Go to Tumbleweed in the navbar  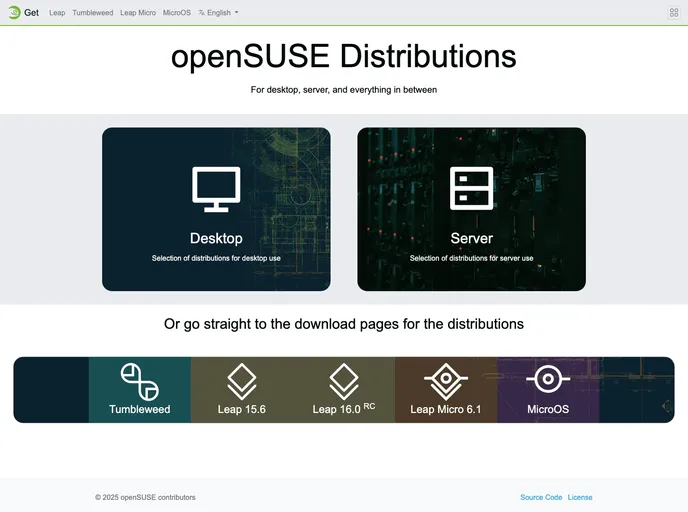tap(93, 13)
